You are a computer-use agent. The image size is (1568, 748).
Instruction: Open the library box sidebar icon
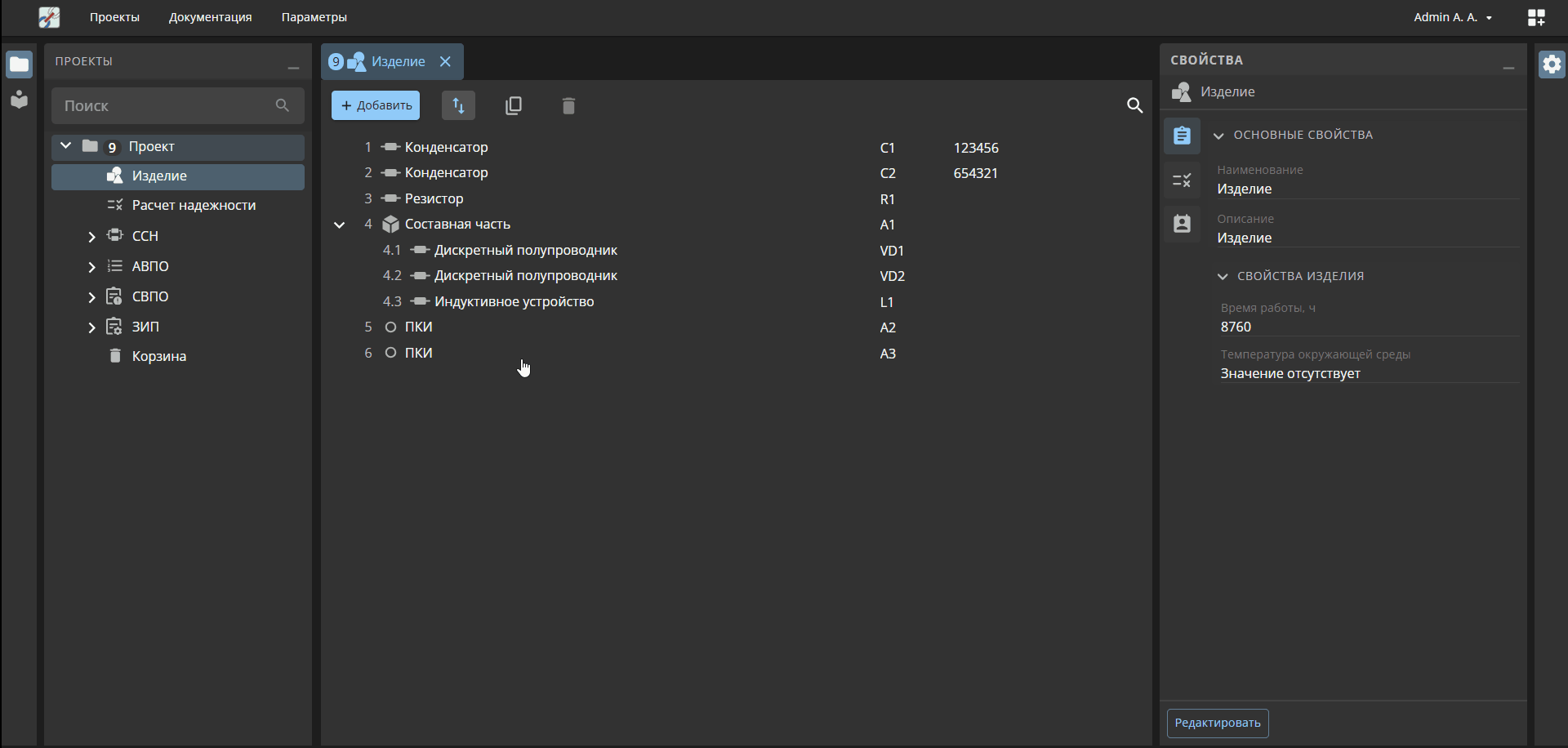[20, 100]
